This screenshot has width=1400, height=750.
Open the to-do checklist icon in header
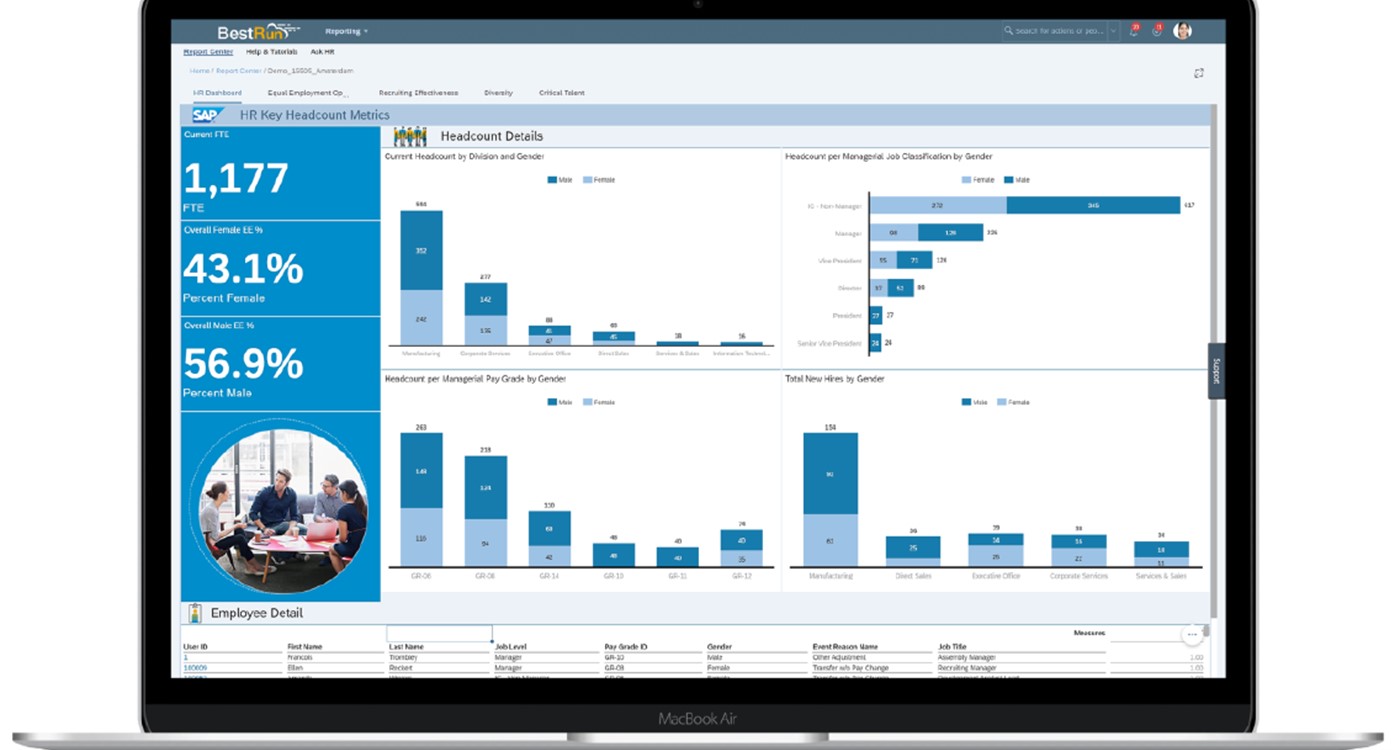(x=1157, y=31)
